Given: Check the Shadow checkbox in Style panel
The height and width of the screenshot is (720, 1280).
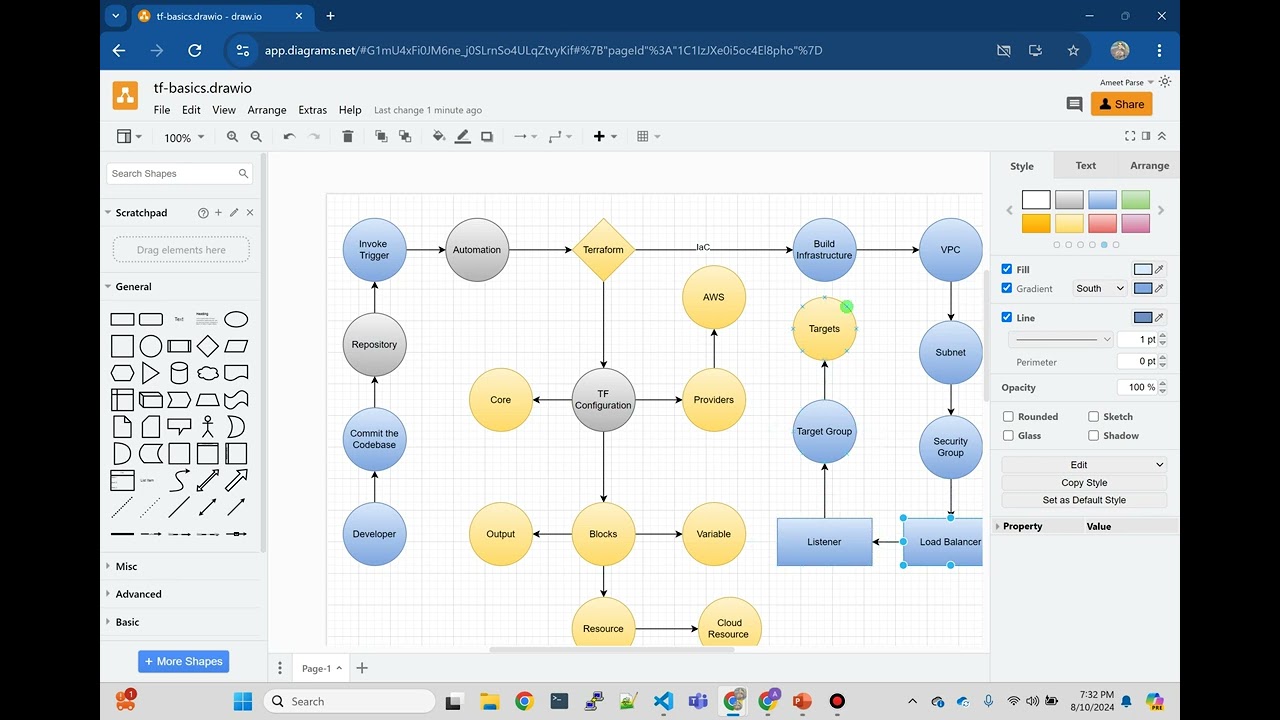Looking at the screenshot, I should (x=1093, y=435).
